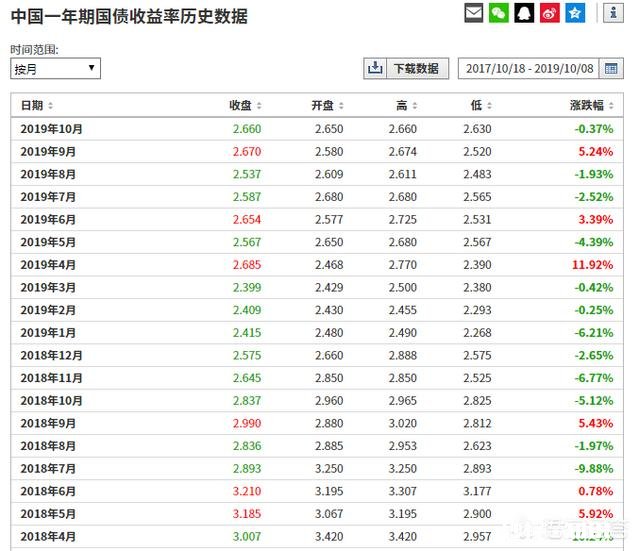Open the 按月 time range dropdown

(55, 68)
